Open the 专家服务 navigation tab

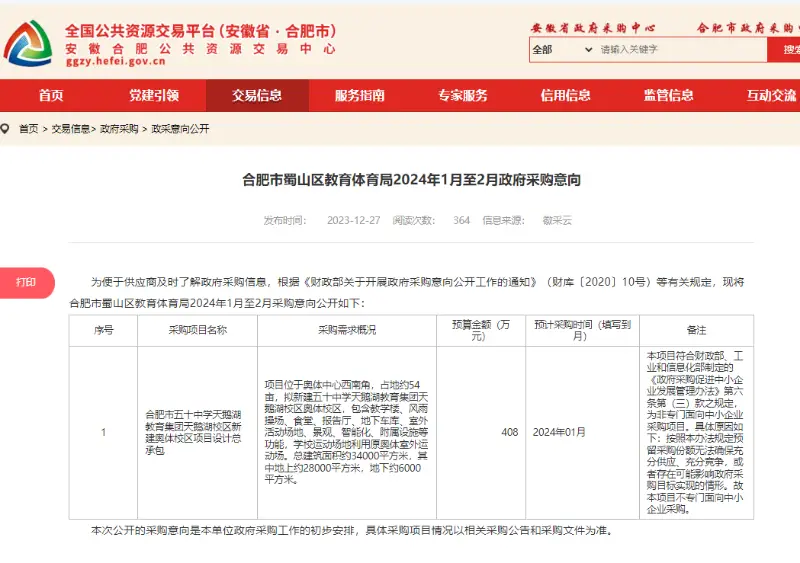463,95
